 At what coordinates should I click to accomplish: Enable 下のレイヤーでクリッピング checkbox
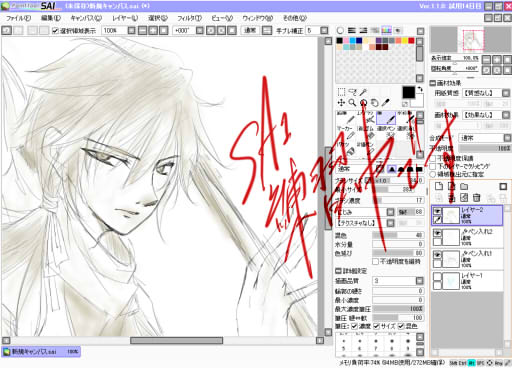click(433, 166)
